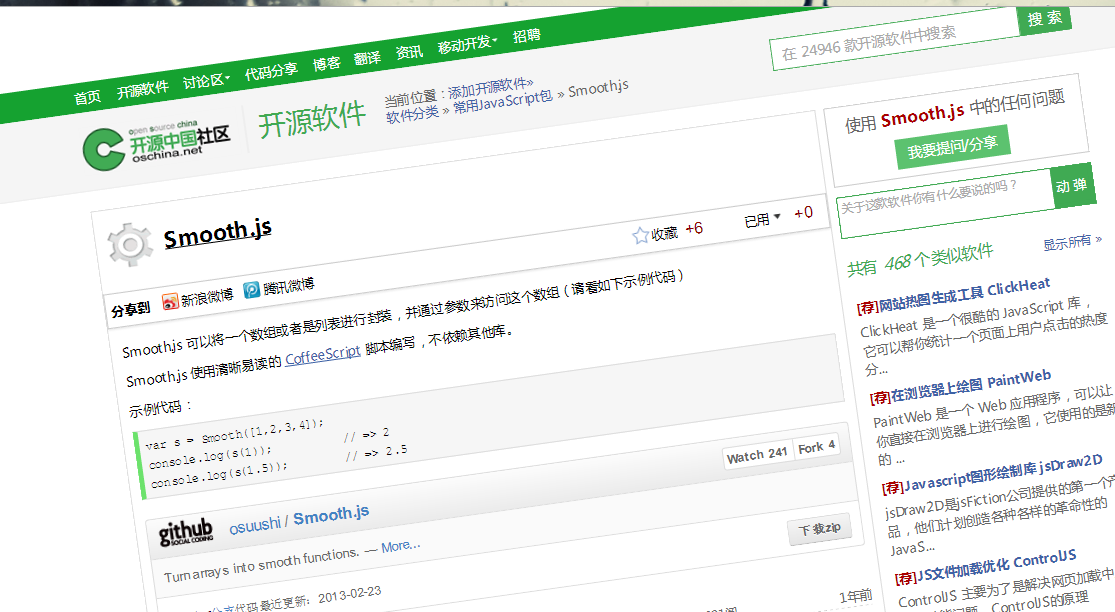1115x612 pixels.
Task: Click the Watch 241 button
Action: pos(757,455)
